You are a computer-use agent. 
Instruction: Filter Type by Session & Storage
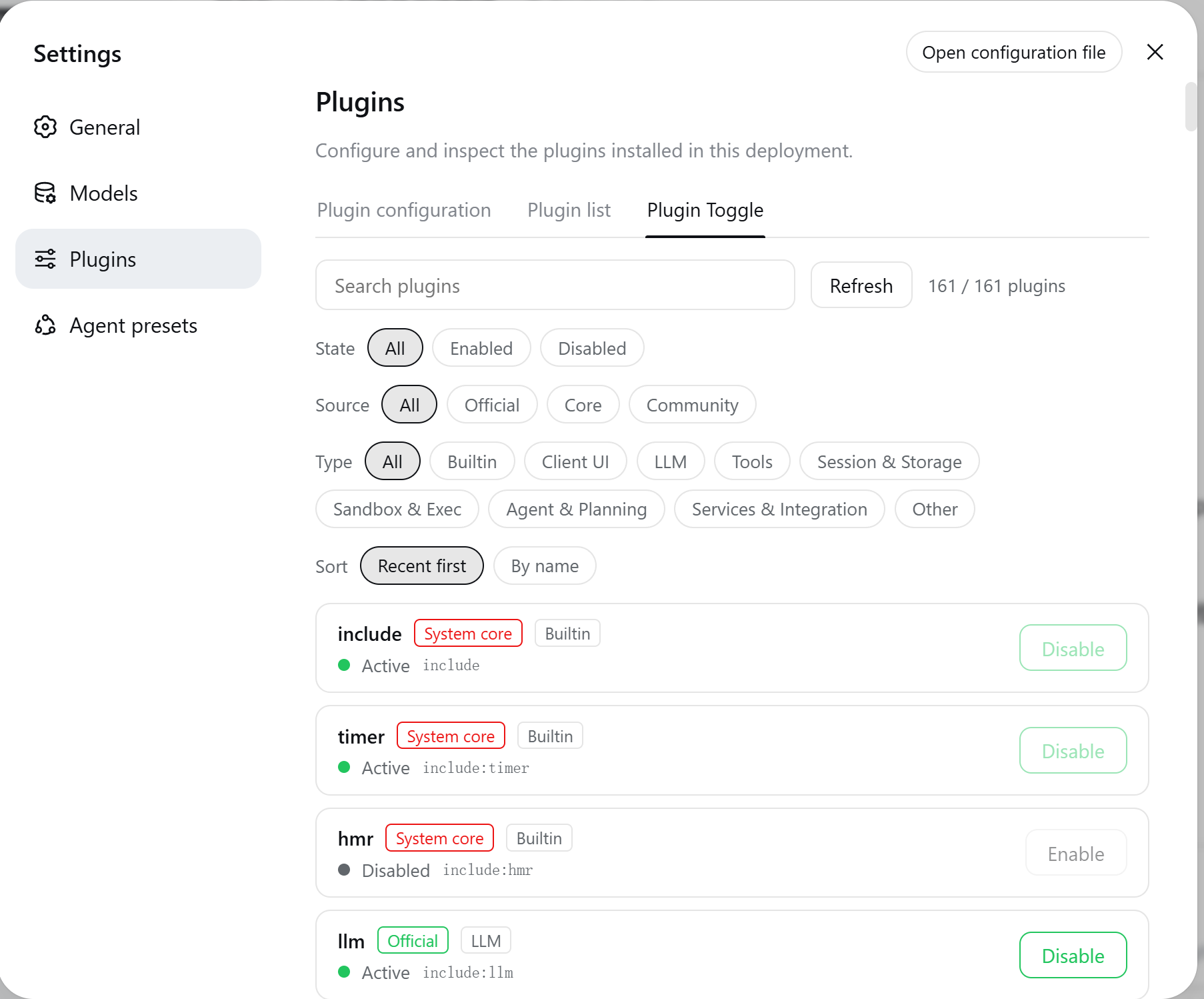[x=889, y=461]
